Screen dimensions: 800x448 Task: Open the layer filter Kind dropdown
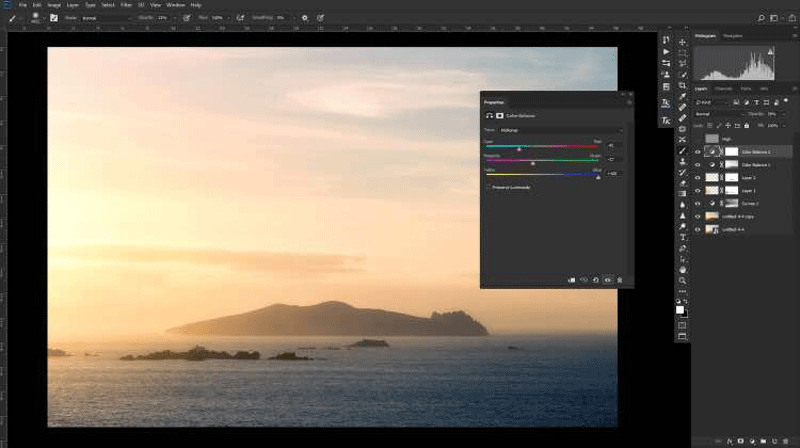tap(712, 103)
